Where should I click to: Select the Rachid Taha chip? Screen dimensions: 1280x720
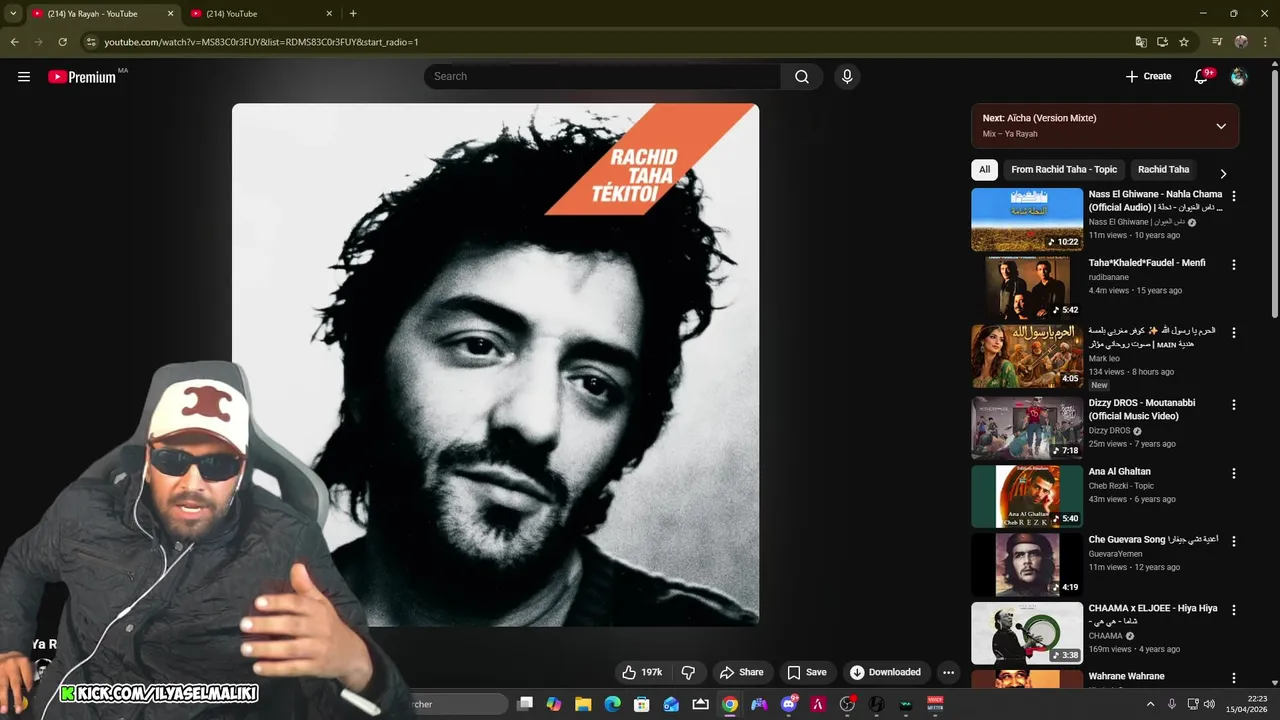[1163, 169]
